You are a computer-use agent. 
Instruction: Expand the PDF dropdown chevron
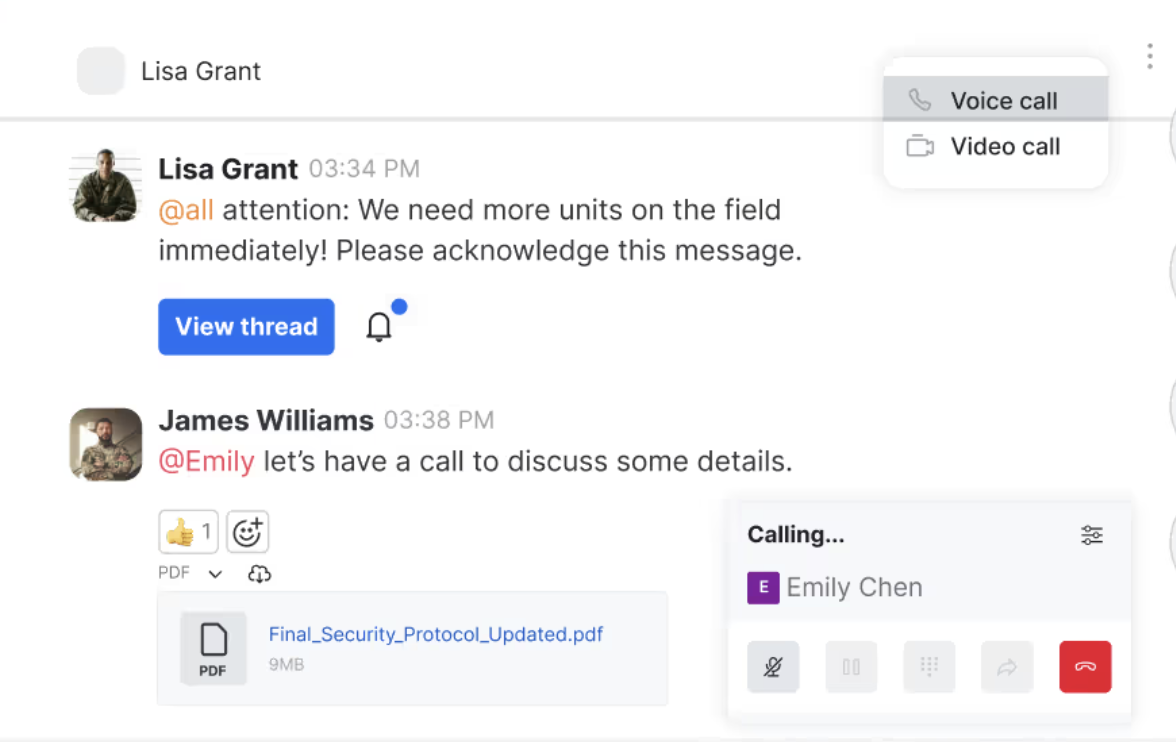215,574
